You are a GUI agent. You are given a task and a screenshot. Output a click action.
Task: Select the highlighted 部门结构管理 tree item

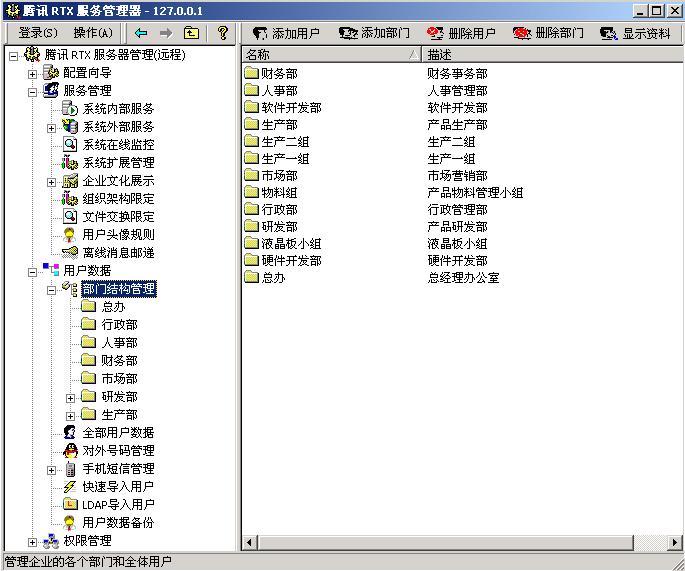coord(118,289)
